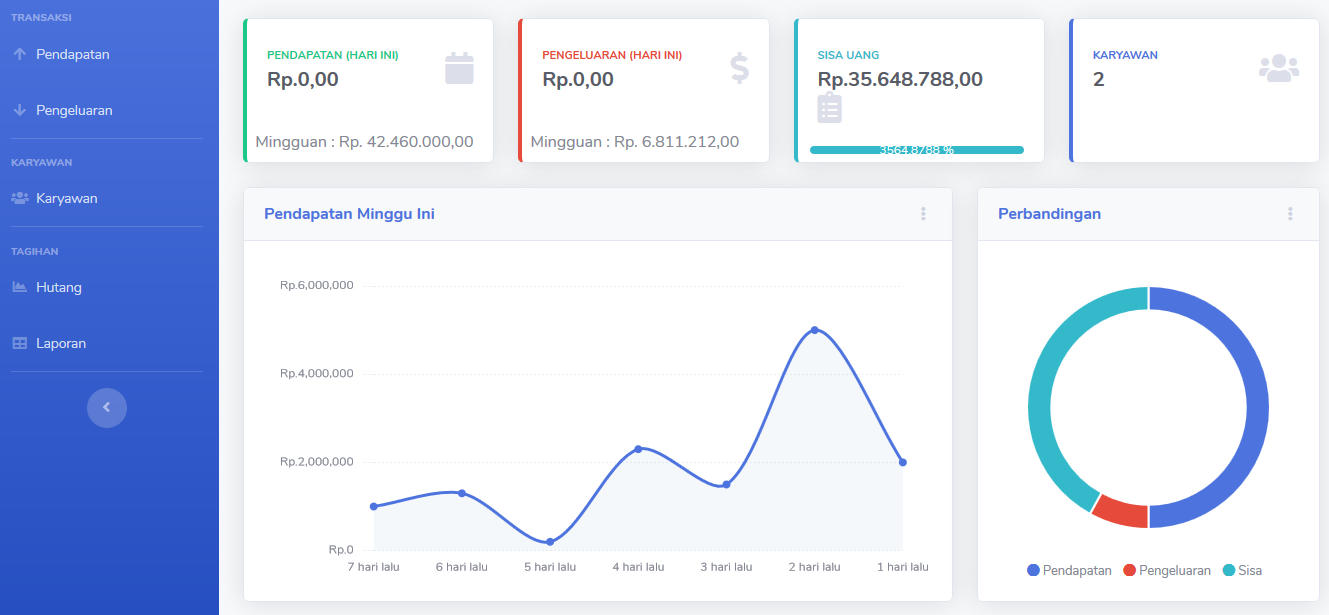Click the up arrow icon beside Pendapatan
The width and height of the screenshot is (1329, 615).
(x=19, y=54)
